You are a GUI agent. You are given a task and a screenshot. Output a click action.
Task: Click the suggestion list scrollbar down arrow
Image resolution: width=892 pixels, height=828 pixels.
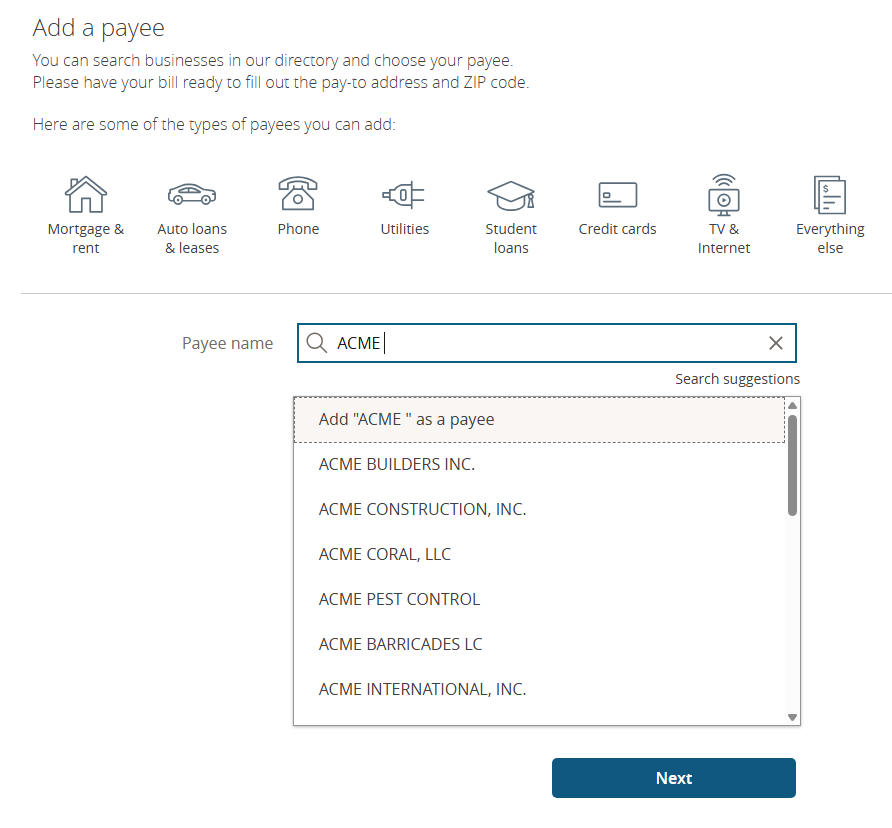point(792,718)
